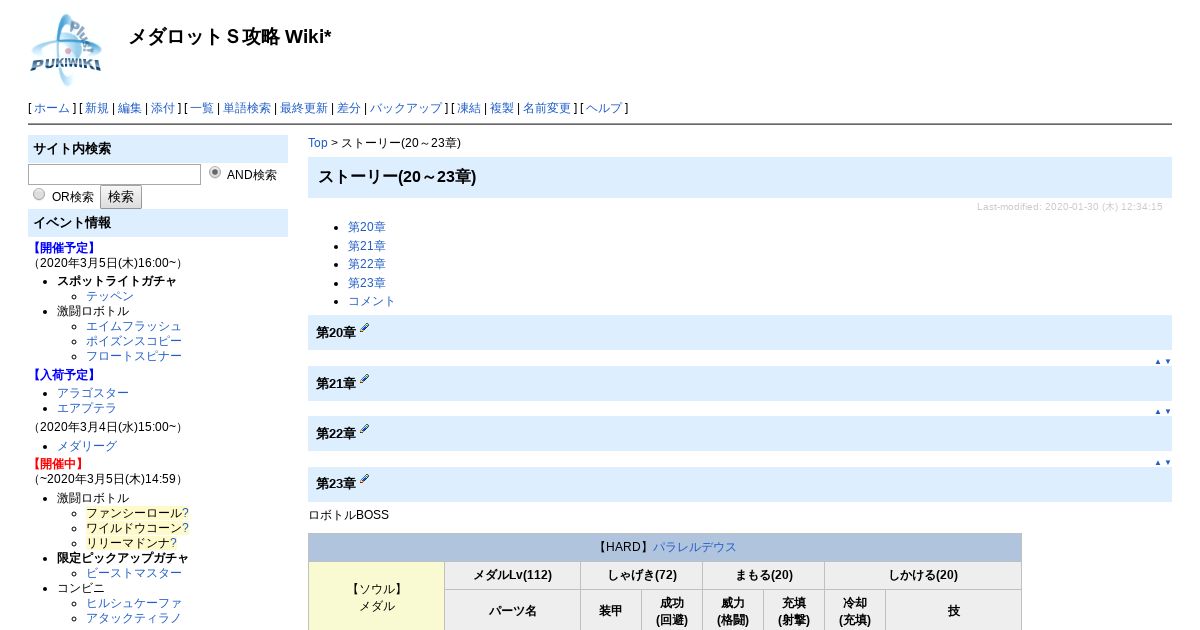Open ホーム in the top menu

pyautogui.click(x=52, y=108)
